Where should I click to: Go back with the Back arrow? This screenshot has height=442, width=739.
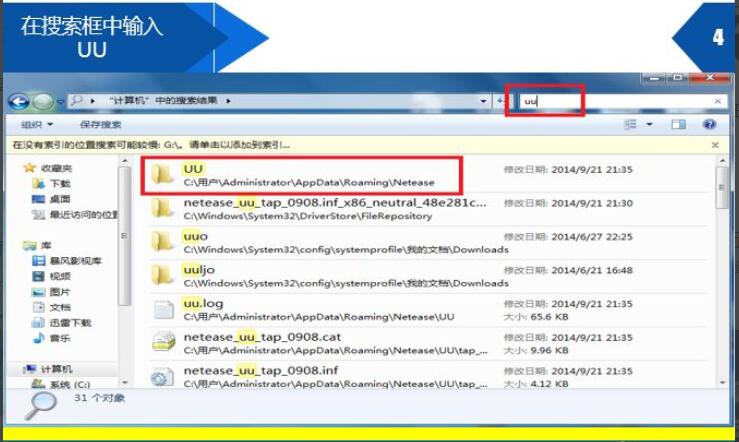19,101
